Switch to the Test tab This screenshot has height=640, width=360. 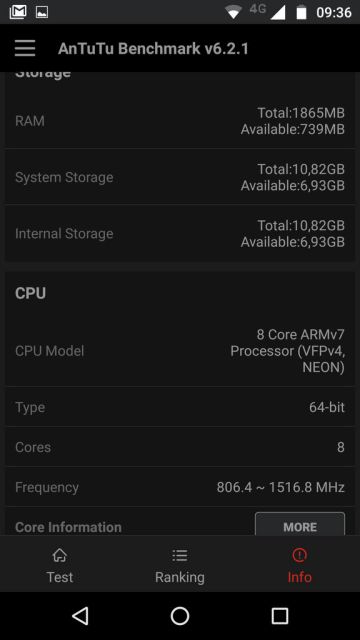pyautogui.click(x=60, y=566)
